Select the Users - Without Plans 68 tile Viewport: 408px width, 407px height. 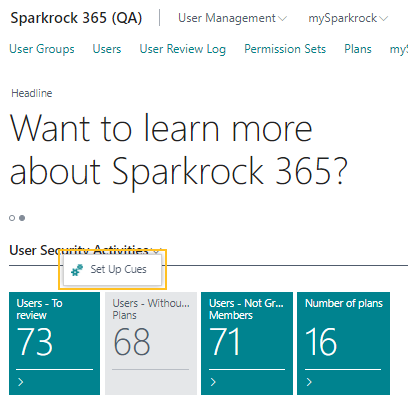pyautogui.click(x=151, y=343)
